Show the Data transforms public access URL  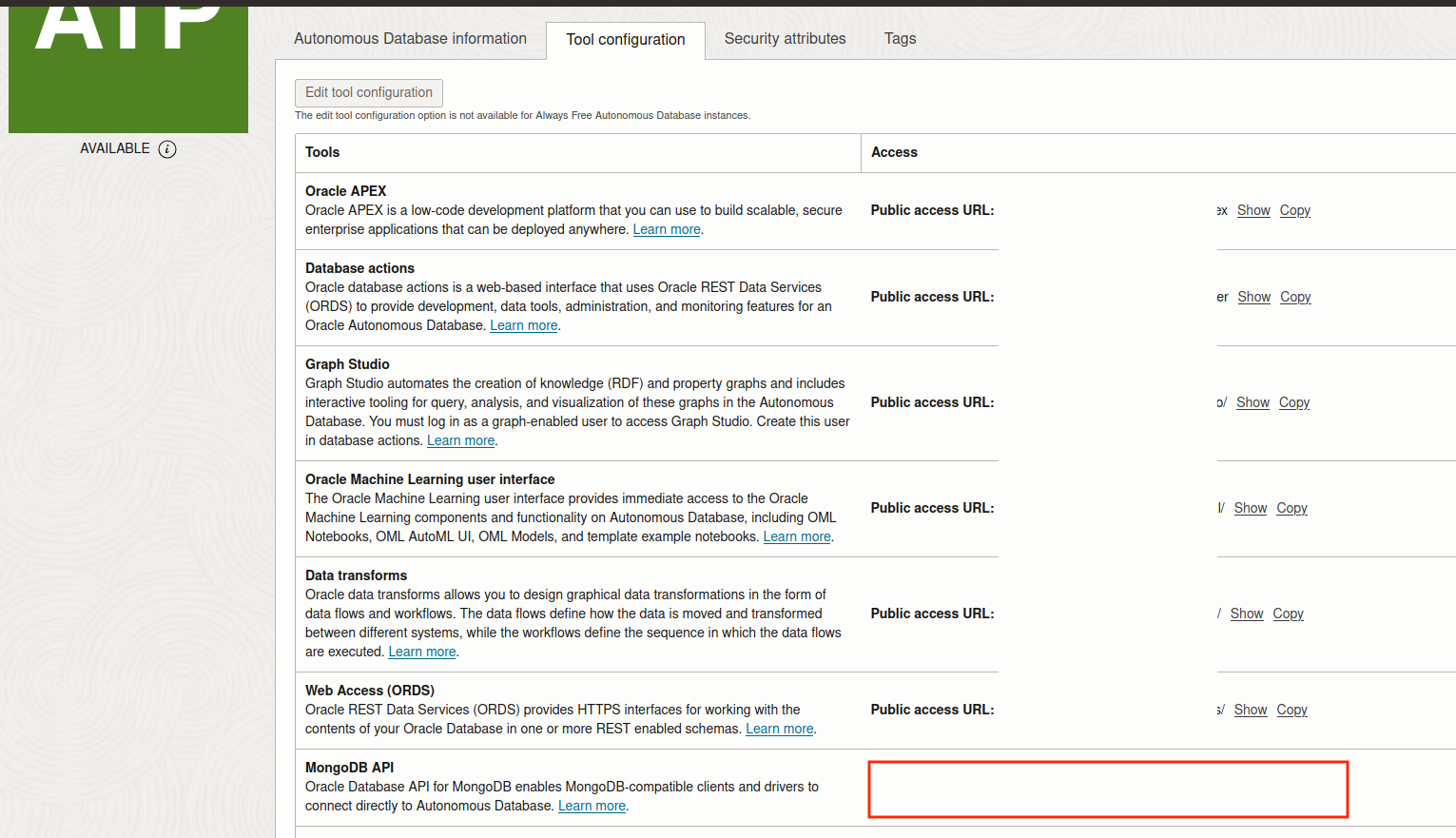(1246, 613)
